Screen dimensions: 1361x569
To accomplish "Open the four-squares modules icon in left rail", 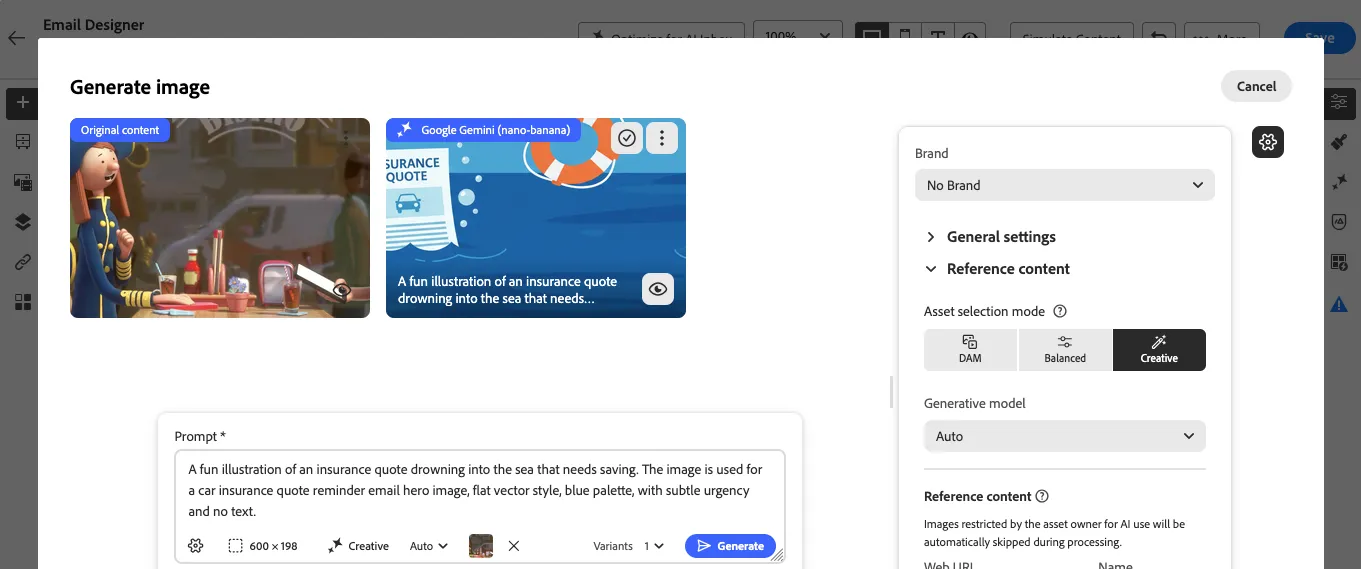I will tap(22, 302).
